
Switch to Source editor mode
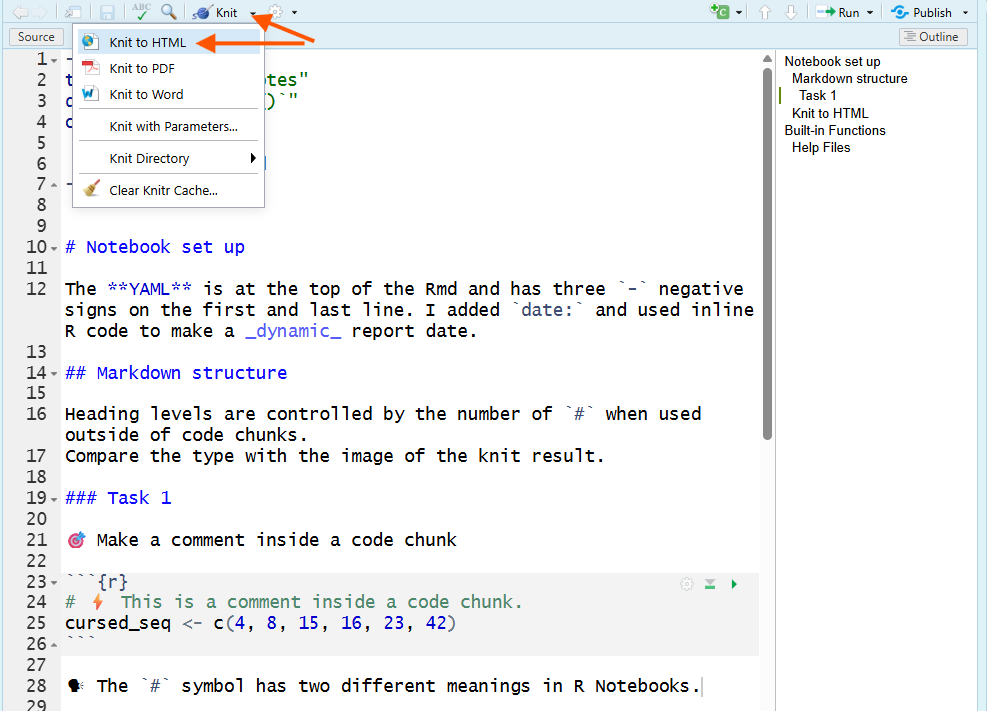36,37
